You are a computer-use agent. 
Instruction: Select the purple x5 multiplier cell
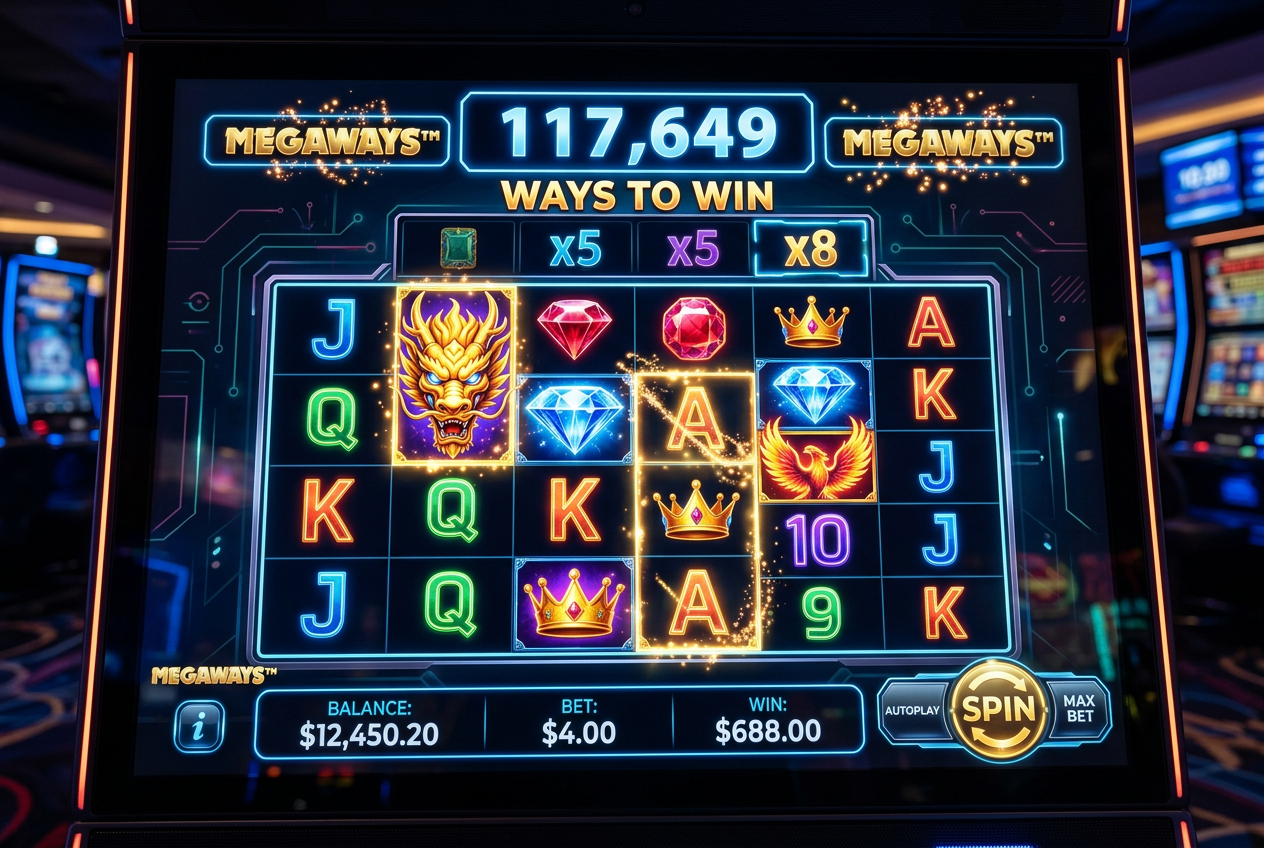point(693,249)
